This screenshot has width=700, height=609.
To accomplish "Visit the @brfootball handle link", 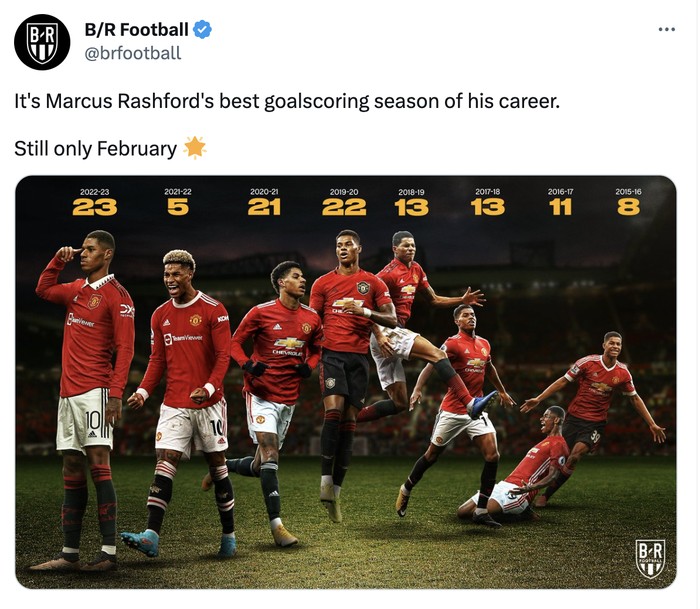I will [133, 53].
